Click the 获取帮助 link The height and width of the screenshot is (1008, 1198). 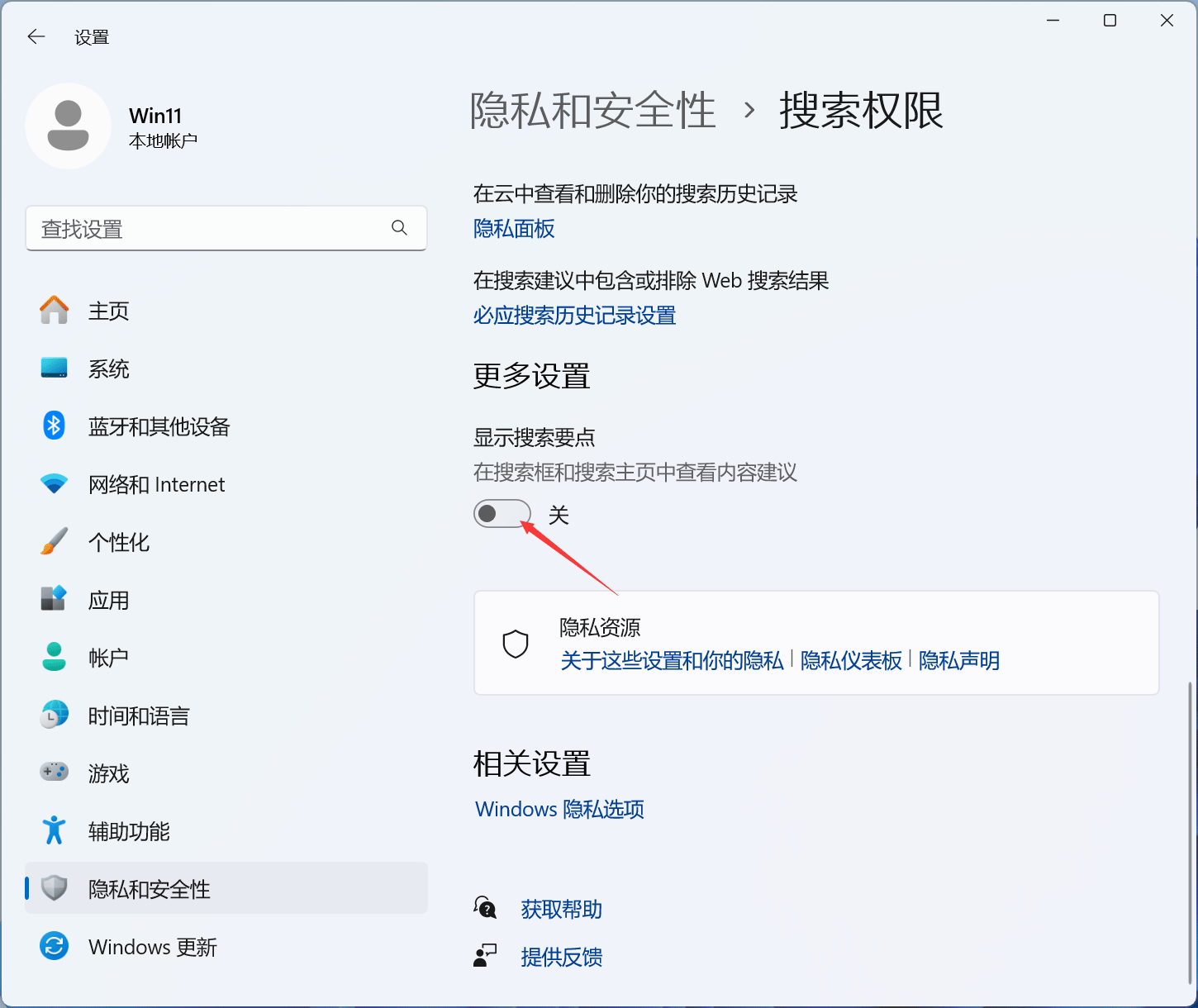point(561,910)
